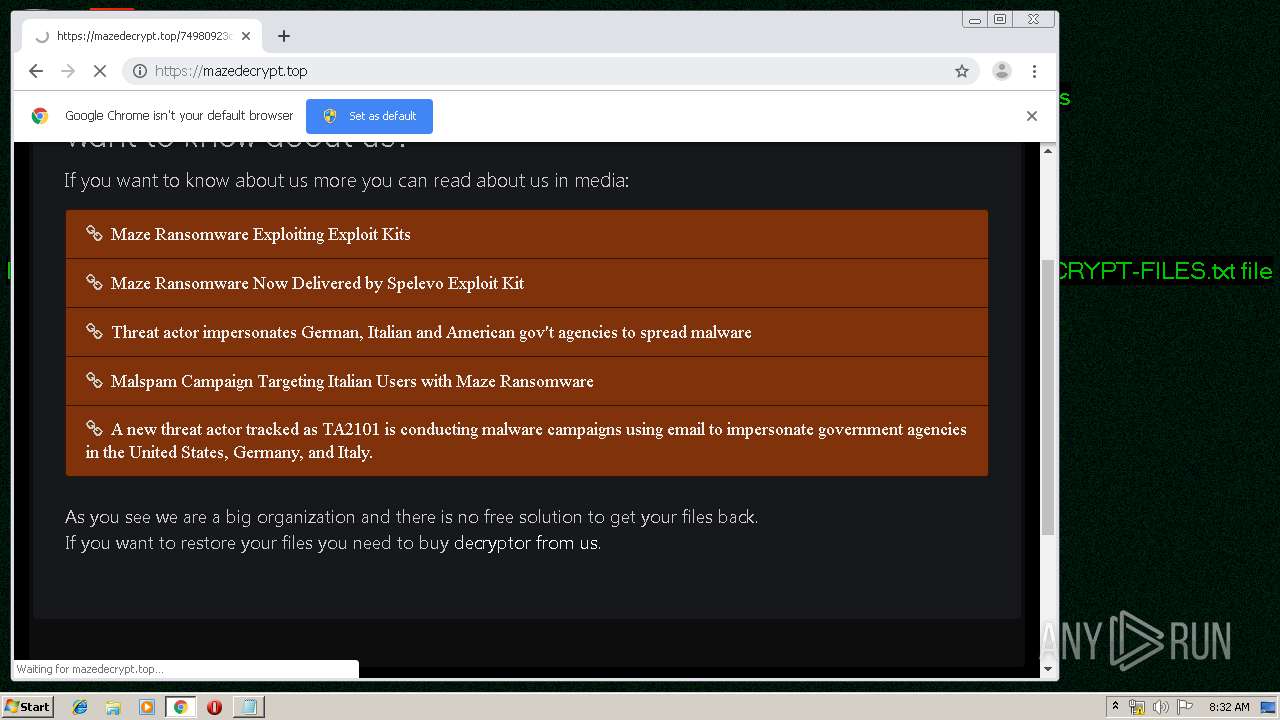
Task: Close the mazedecrypt.top tab
Action: pyautogui.click(x=246, y=36)
